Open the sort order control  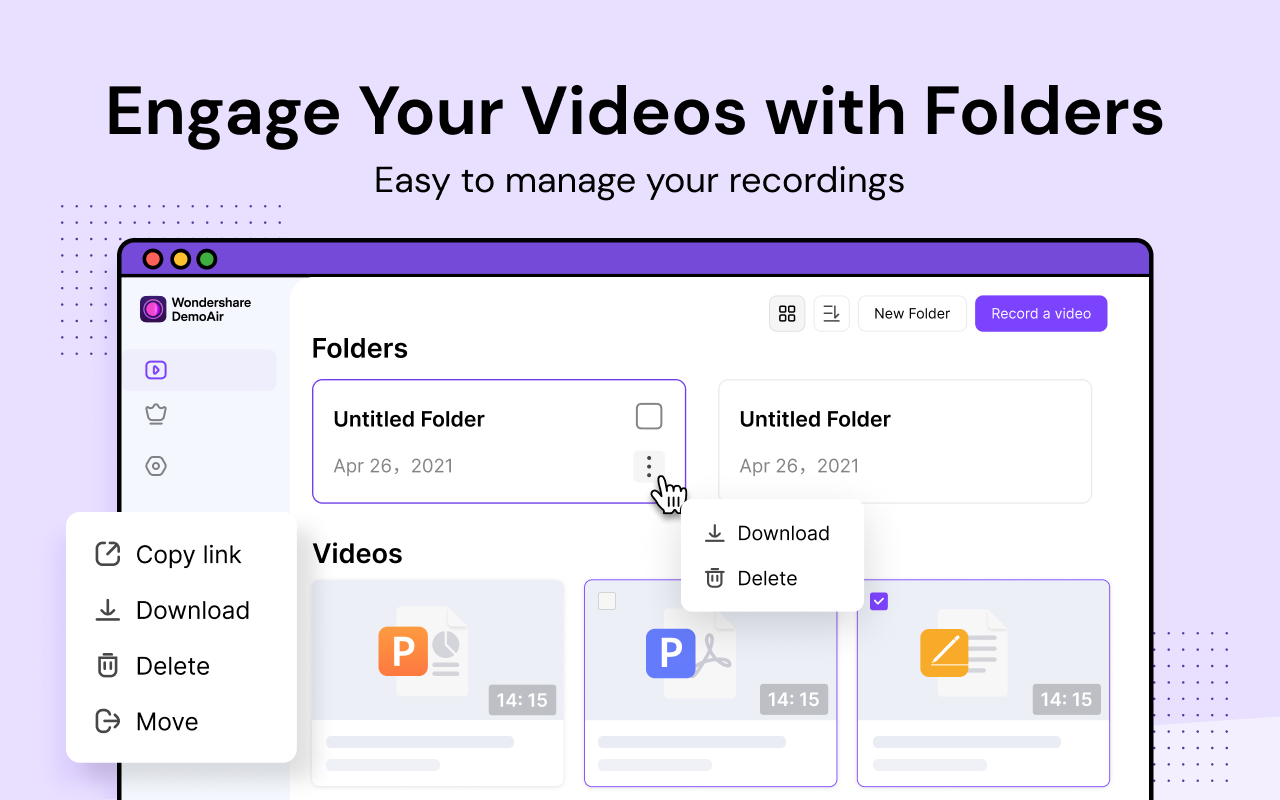point(831,313)
